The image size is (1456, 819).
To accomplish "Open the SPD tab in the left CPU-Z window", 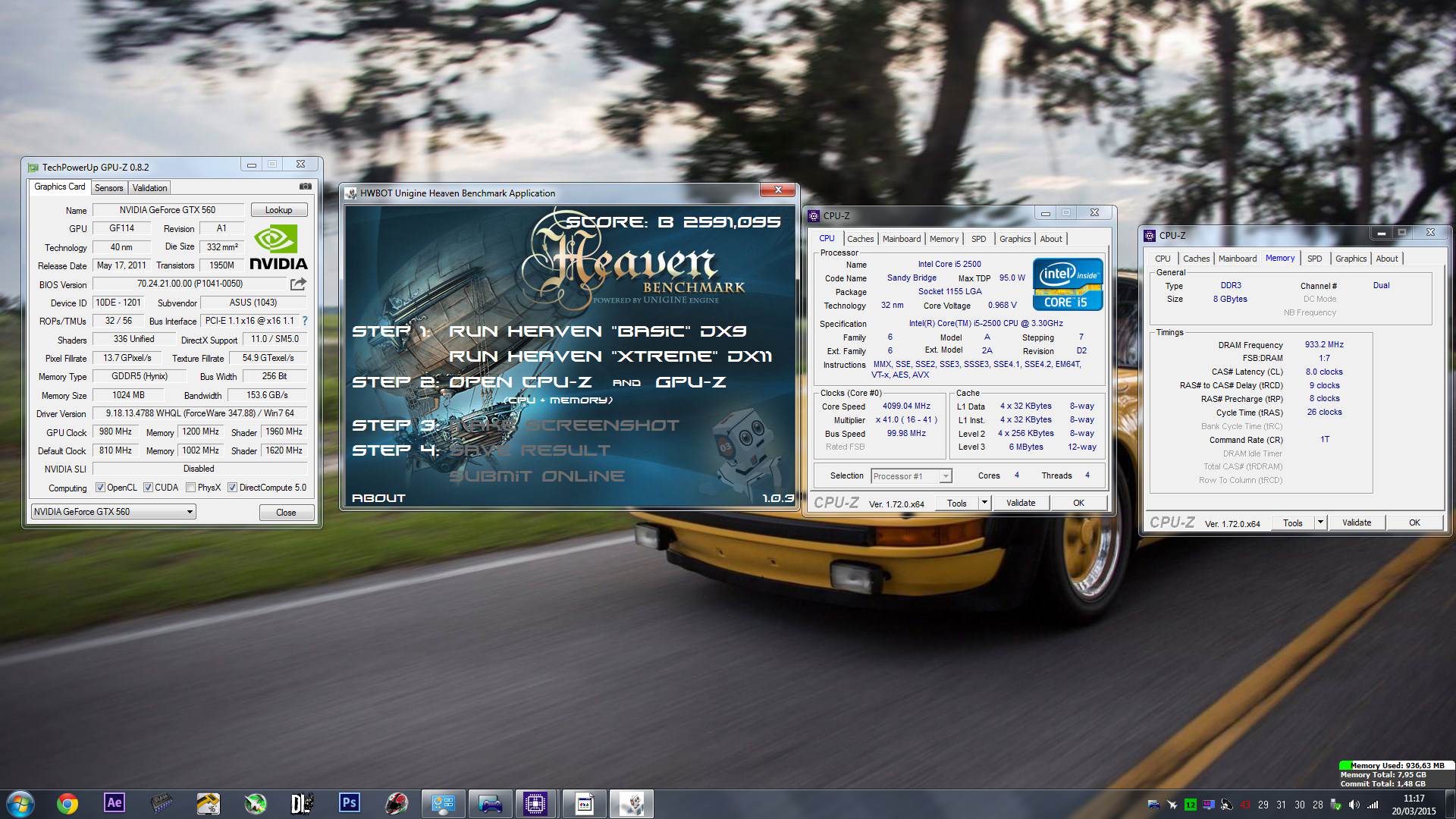I will [x=979, y=239].
